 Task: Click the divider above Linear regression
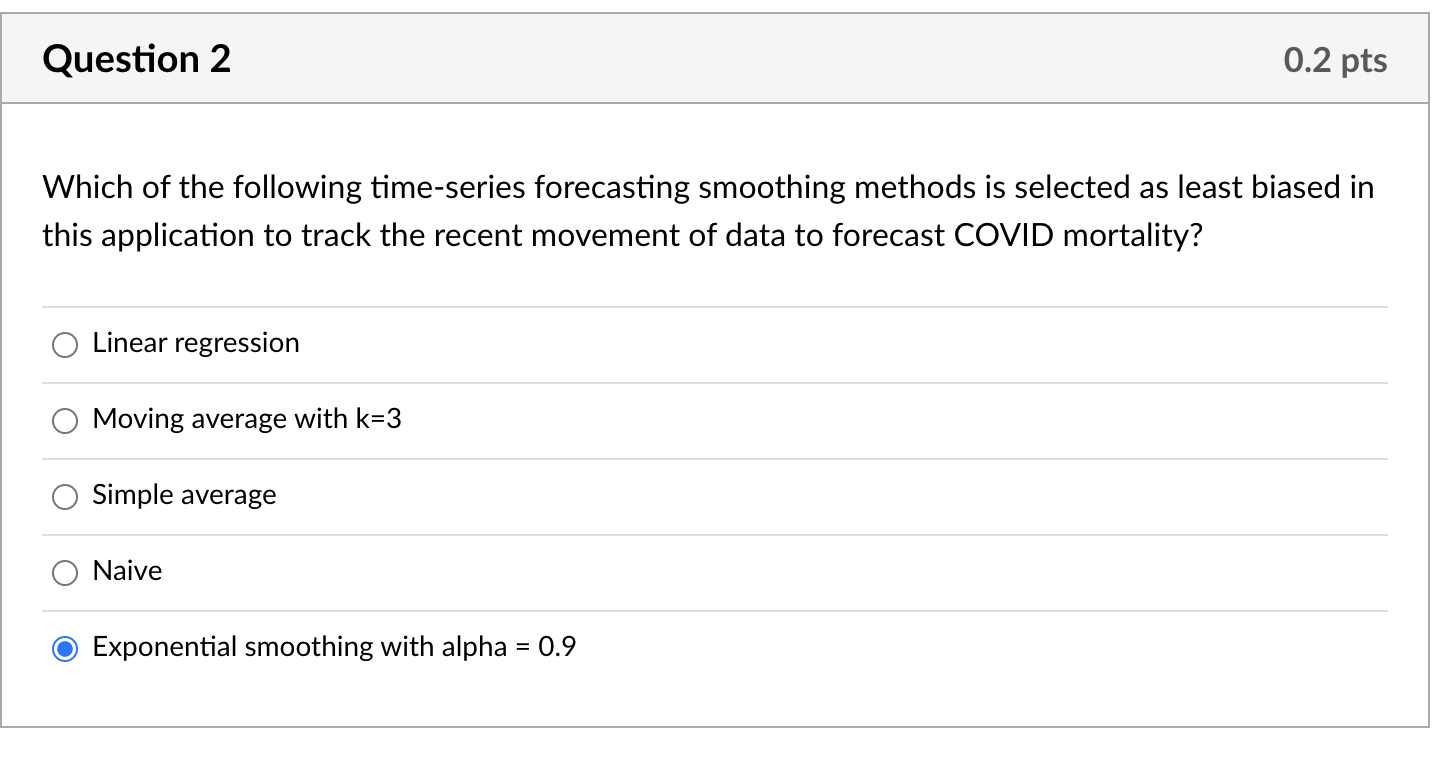pyautogui.click(x=715, y=306)
